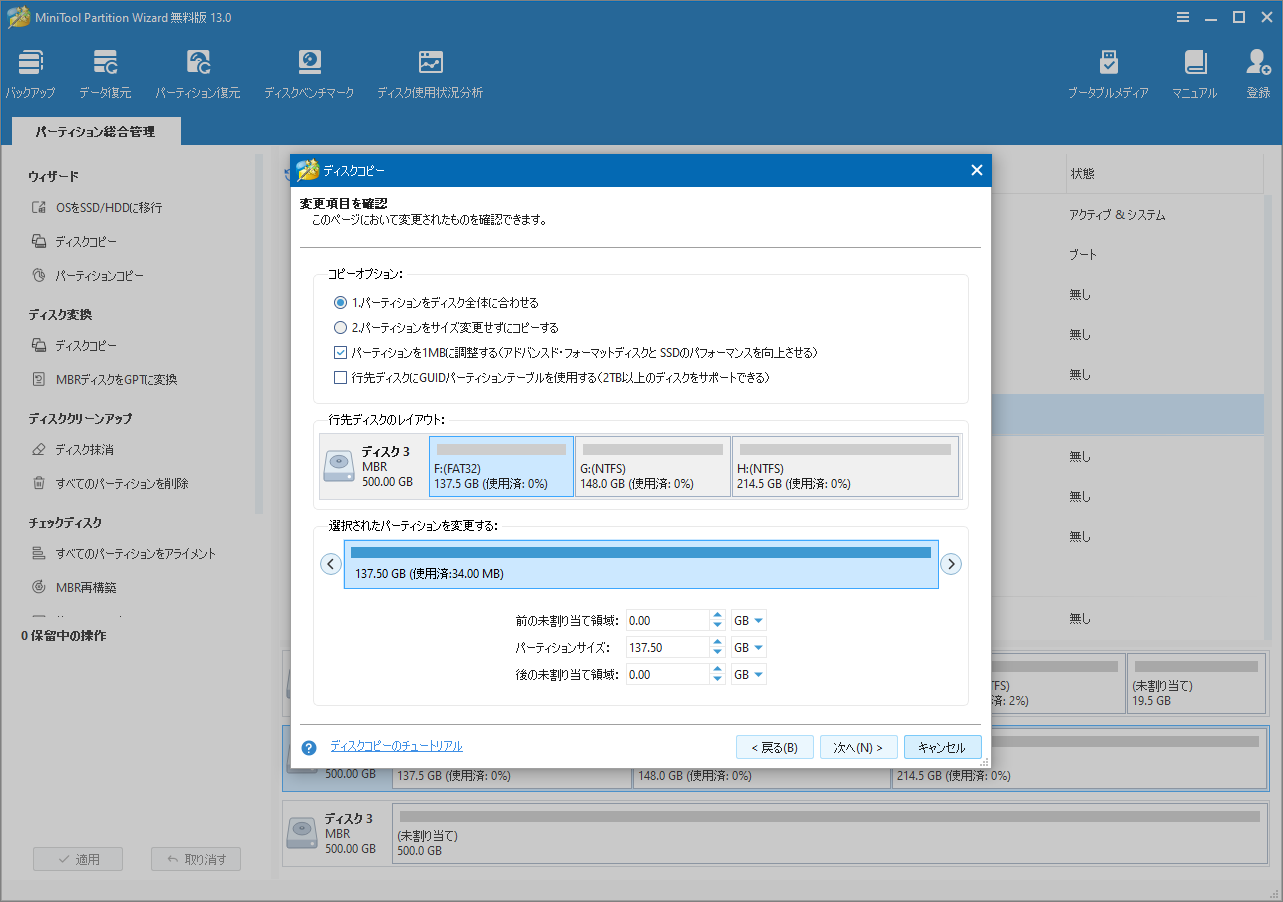Switch to the パーティション総合管理 tab

pos(95,131)
